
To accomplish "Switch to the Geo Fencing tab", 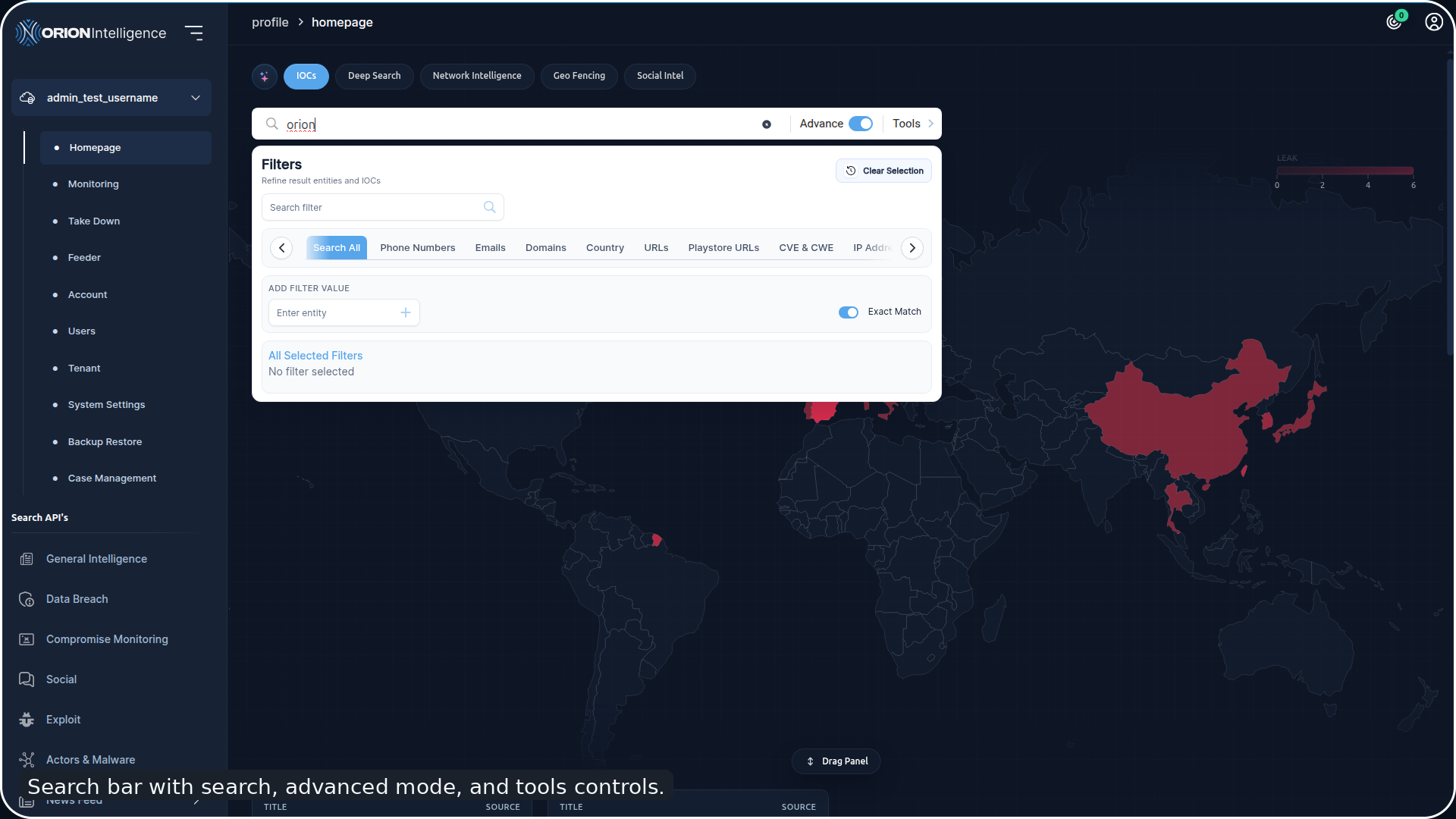I will point(579,76).
